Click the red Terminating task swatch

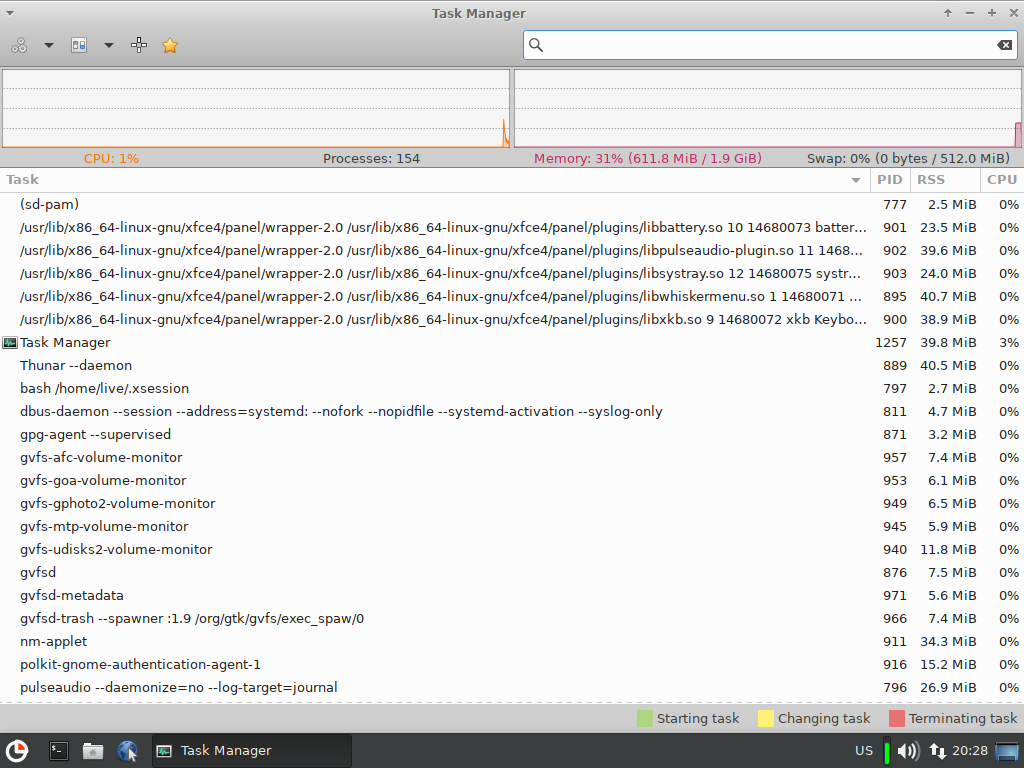(x=897, y=718)
